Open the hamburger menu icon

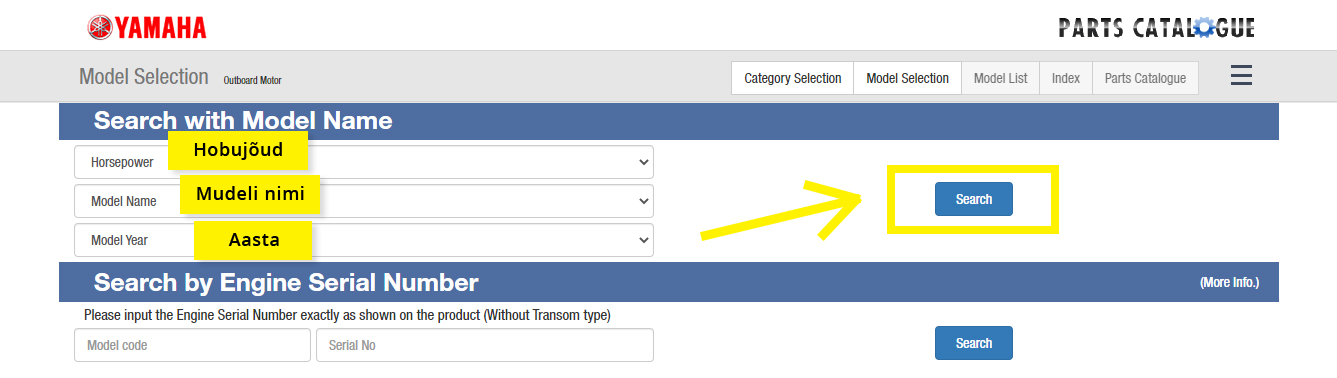[1240, 76]
